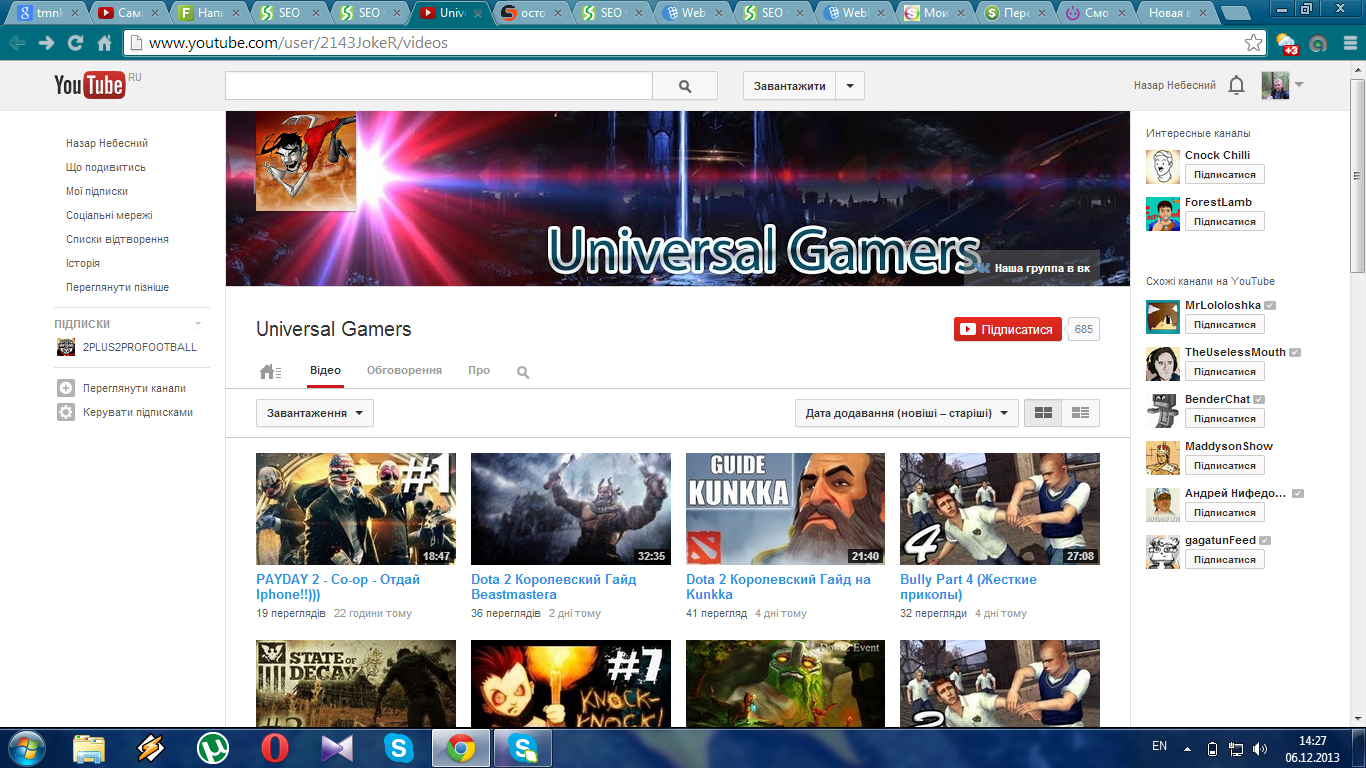1366x768 pixels.
Task: Click the taskbar clock showing 14:27
Action: pos(1312,748)
